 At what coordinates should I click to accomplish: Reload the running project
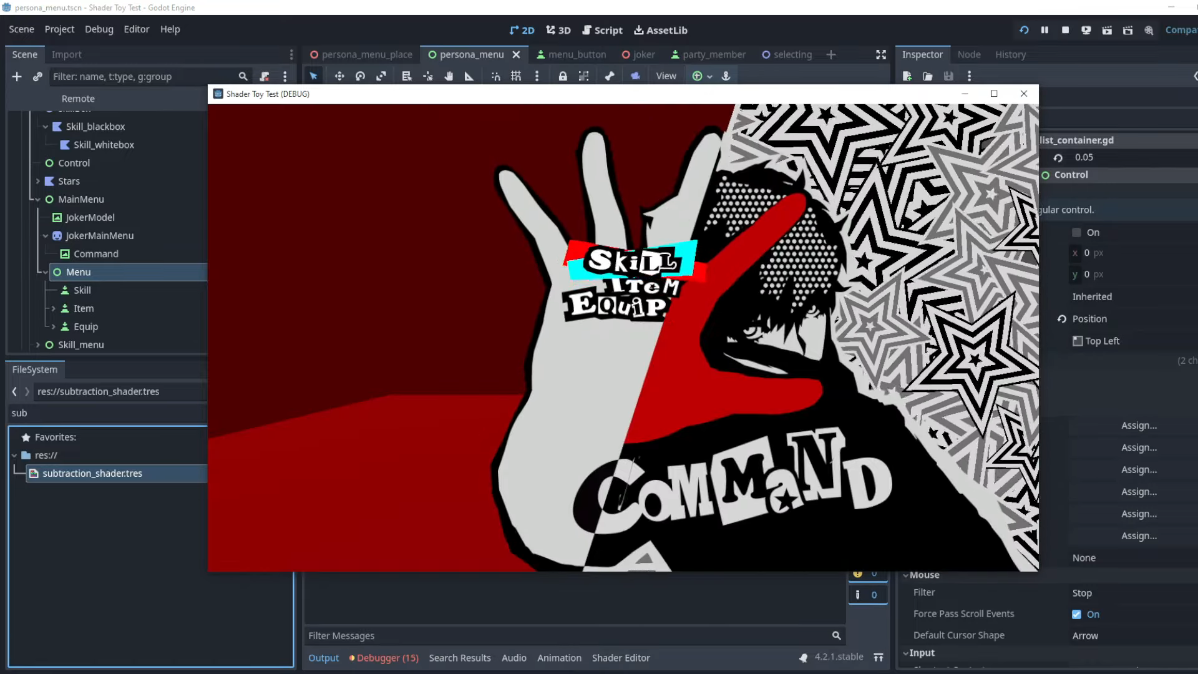1024,30
